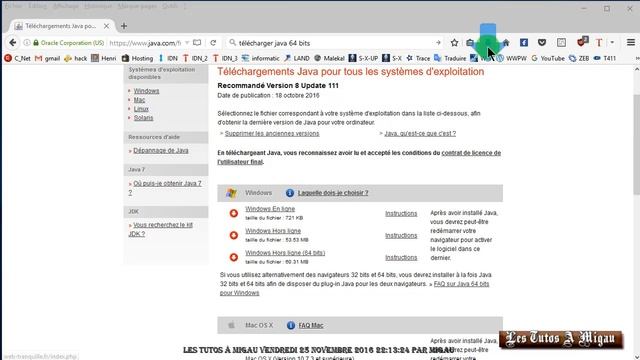Screen dimensions: 640x360
Task: Click the java.com URL address field
Action: [x=145, y=42]
